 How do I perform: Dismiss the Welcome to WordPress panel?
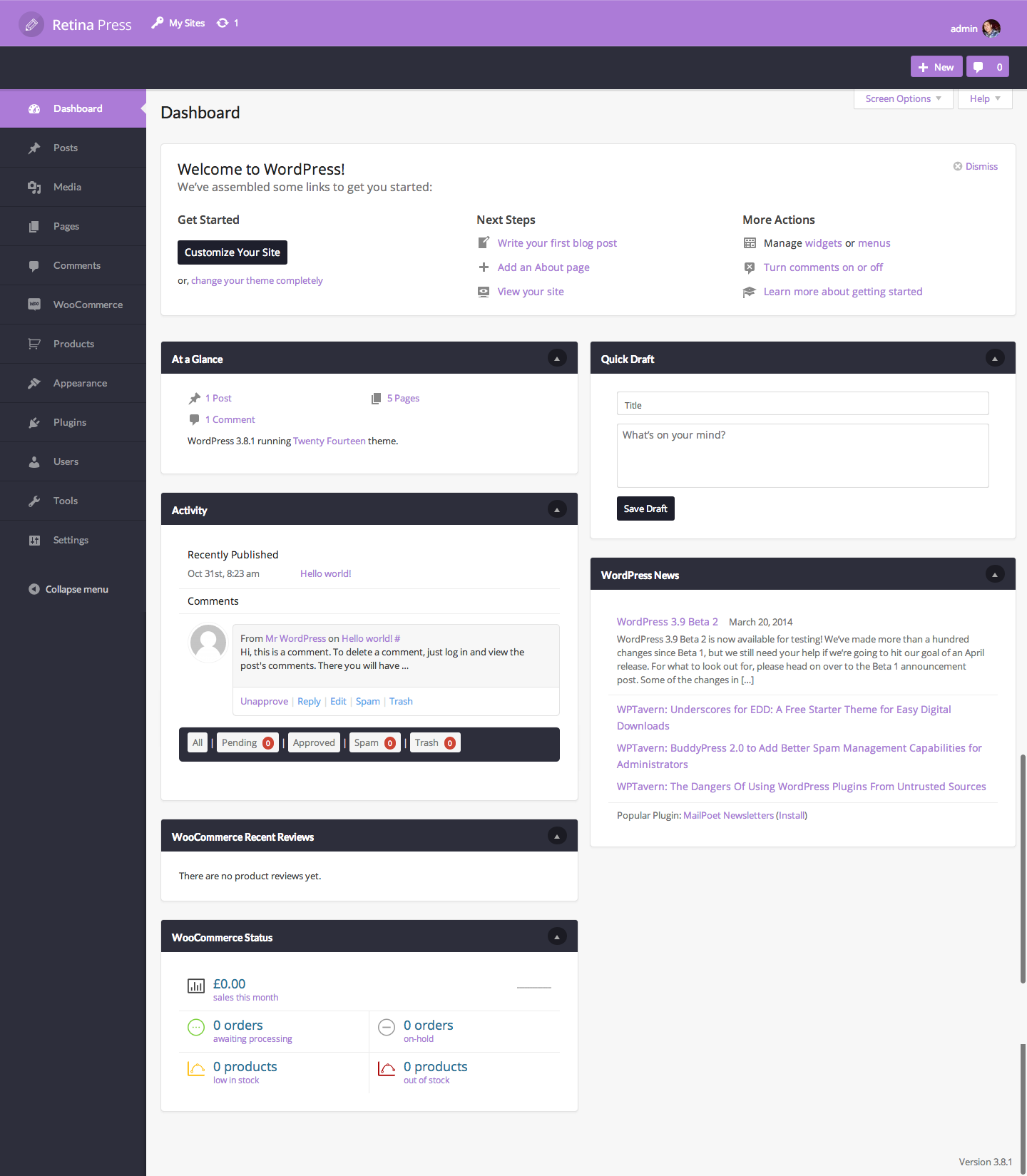tap(976, 166)
